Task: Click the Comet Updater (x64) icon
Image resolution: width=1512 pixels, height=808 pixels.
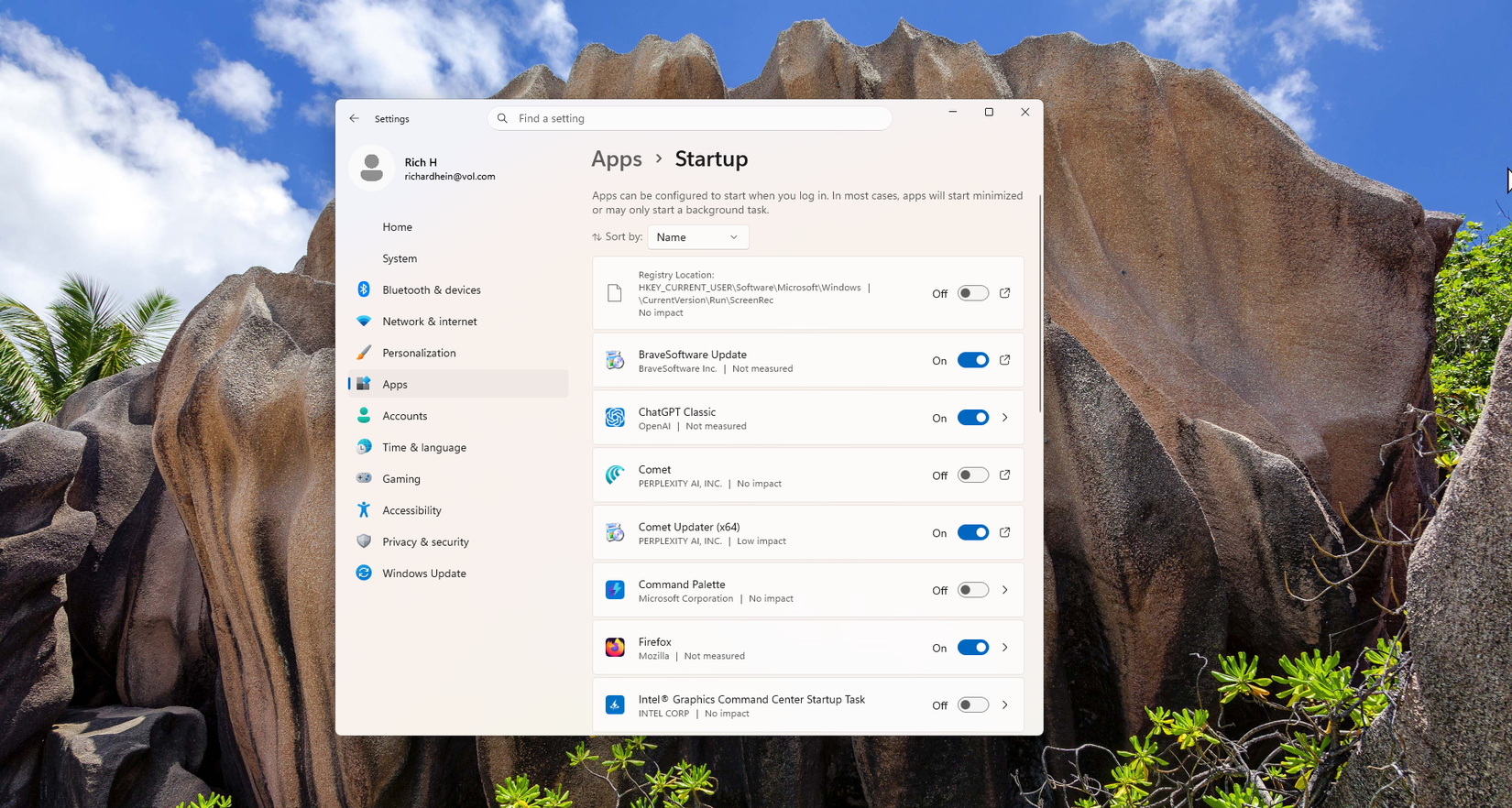Action: 615,532
